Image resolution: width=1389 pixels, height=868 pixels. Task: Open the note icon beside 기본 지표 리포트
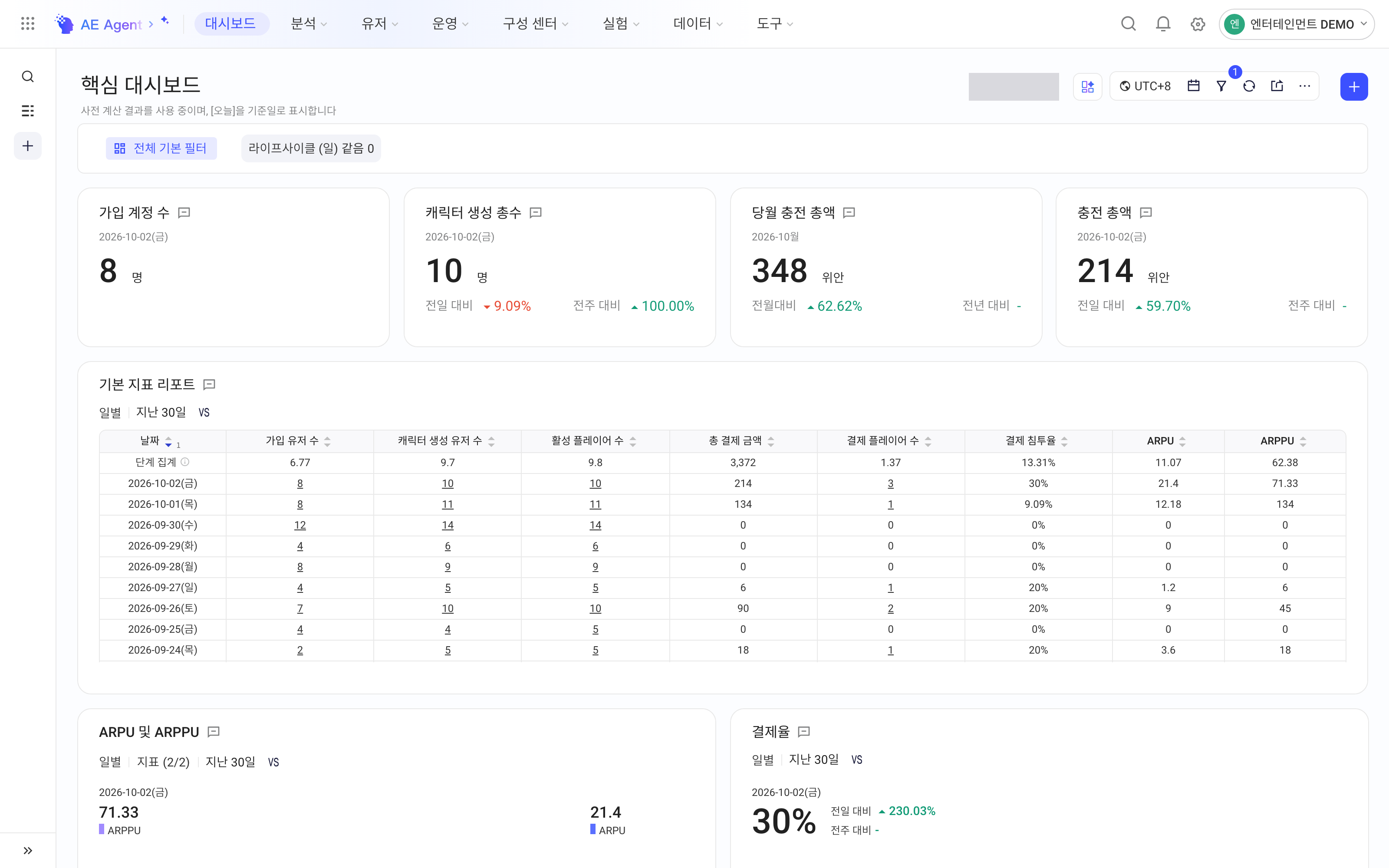pyautogui.click(x=210, y=385)
